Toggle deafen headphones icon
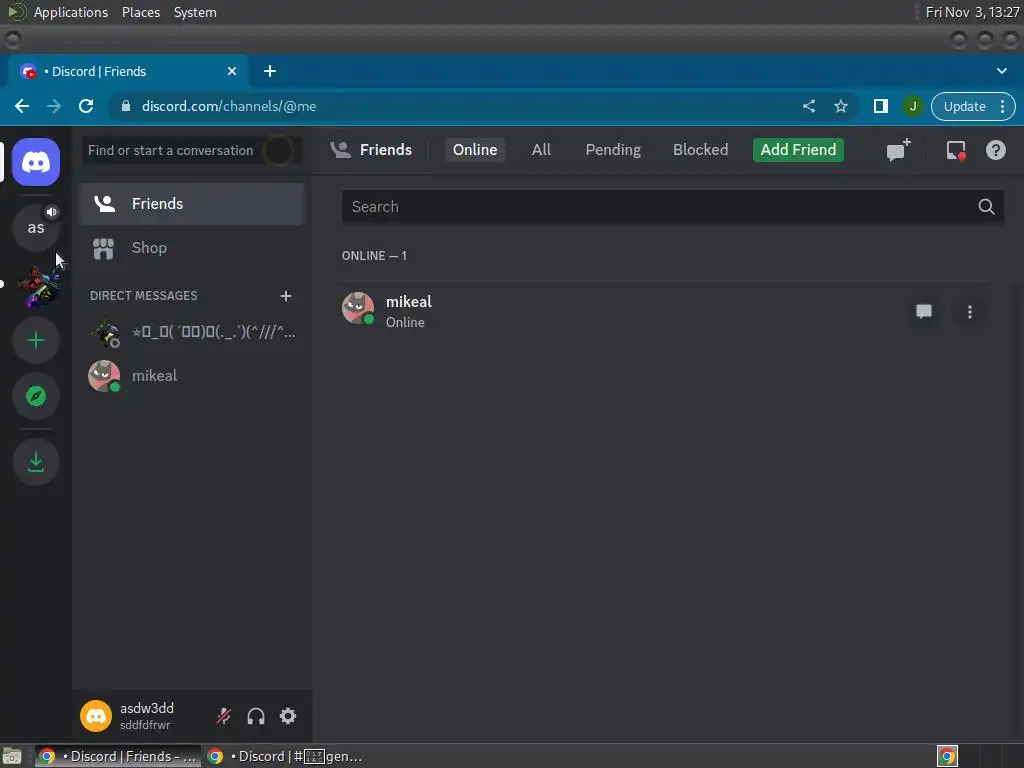 coord(256,716)
